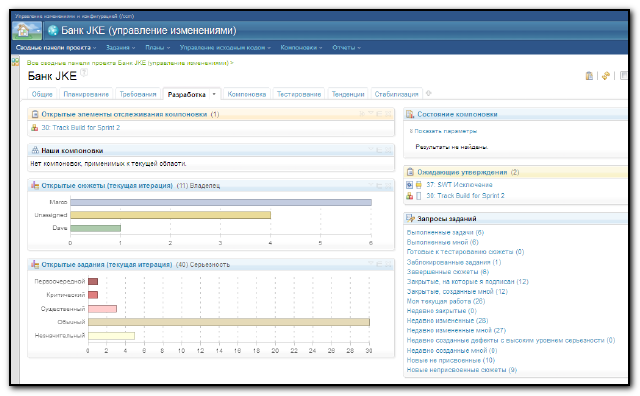
Task: Open the Отчеты menu
Action: pos(347,48)
